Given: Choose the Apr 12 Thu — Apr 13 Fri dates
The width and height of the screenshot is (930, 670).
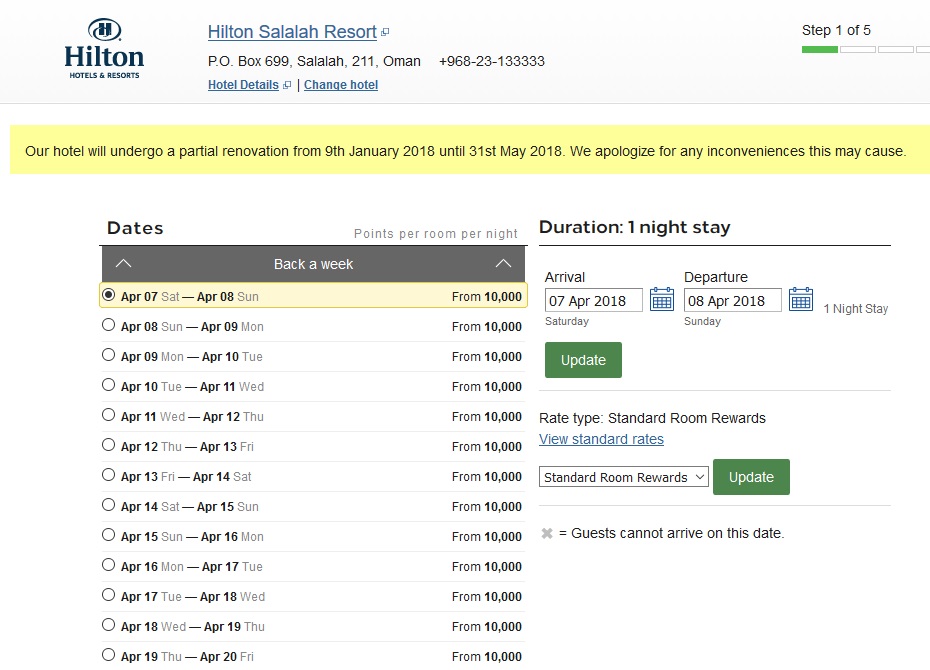Looking at the screenshot, I should click(x=109, y=445).
